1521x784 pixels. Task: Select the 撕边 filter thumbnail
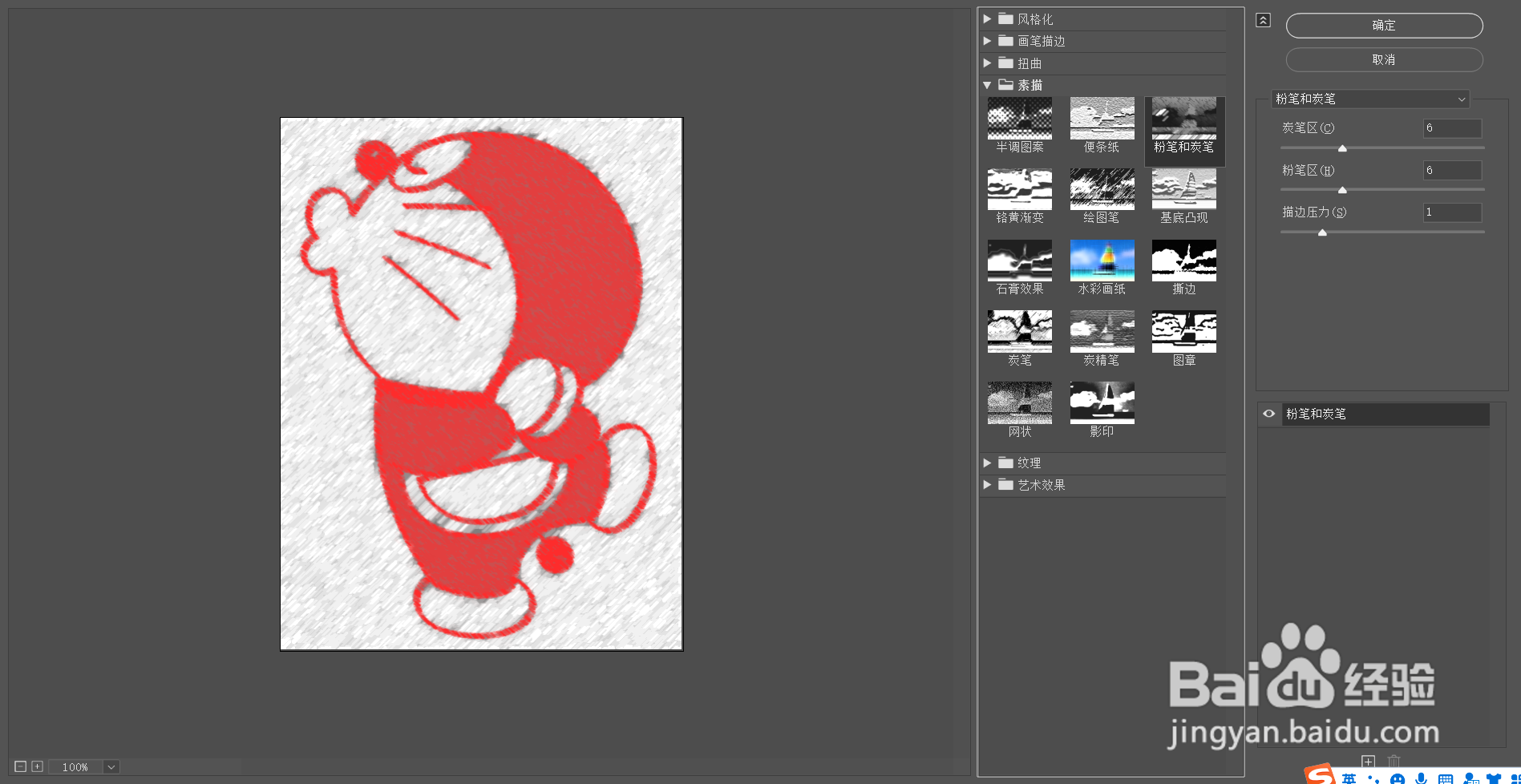tap(1183, 261)
